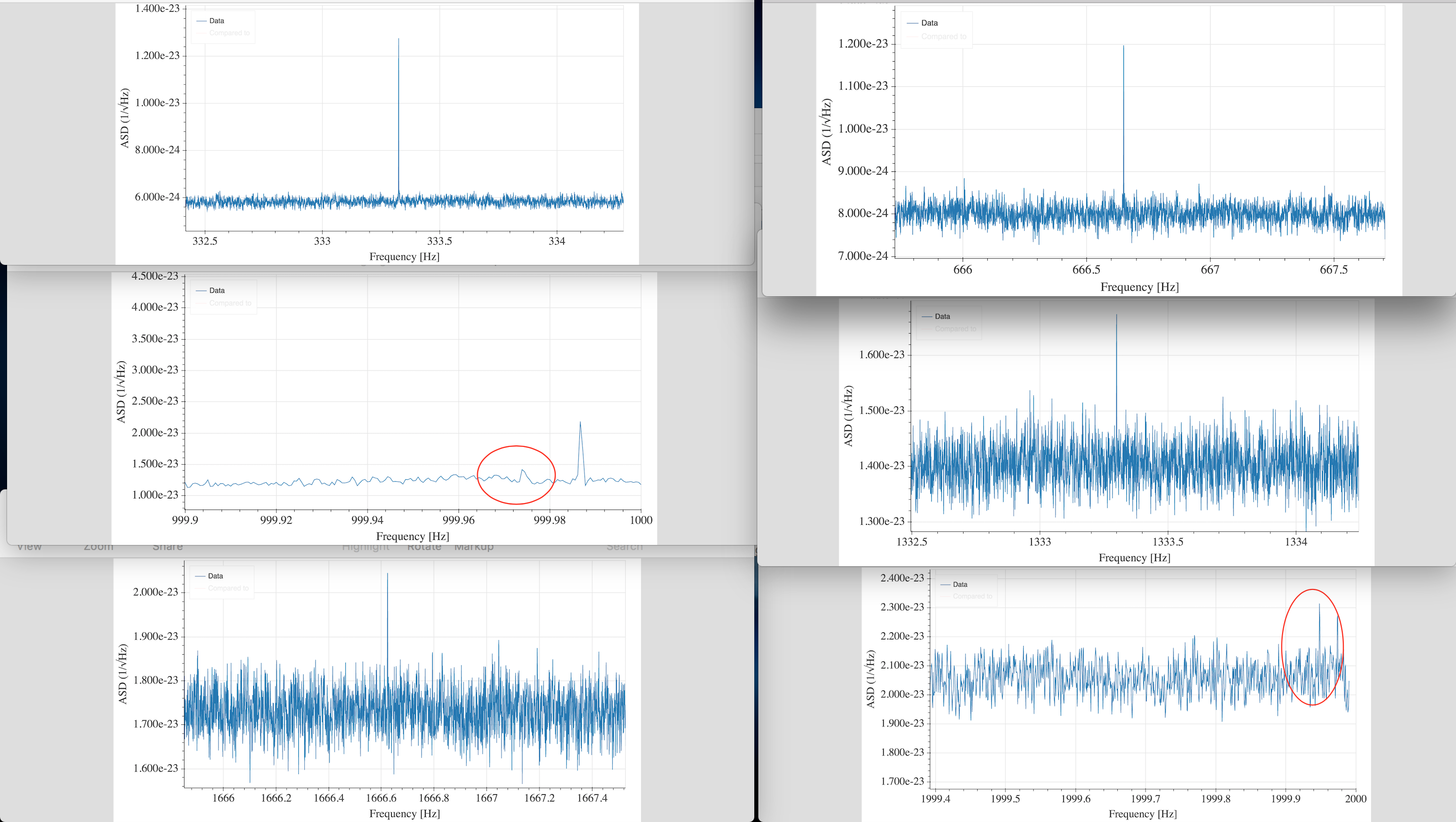Screen dimensions: 1456x822
Task: Click the half-hidden Markup toolbar label
Action: [474, 546]
